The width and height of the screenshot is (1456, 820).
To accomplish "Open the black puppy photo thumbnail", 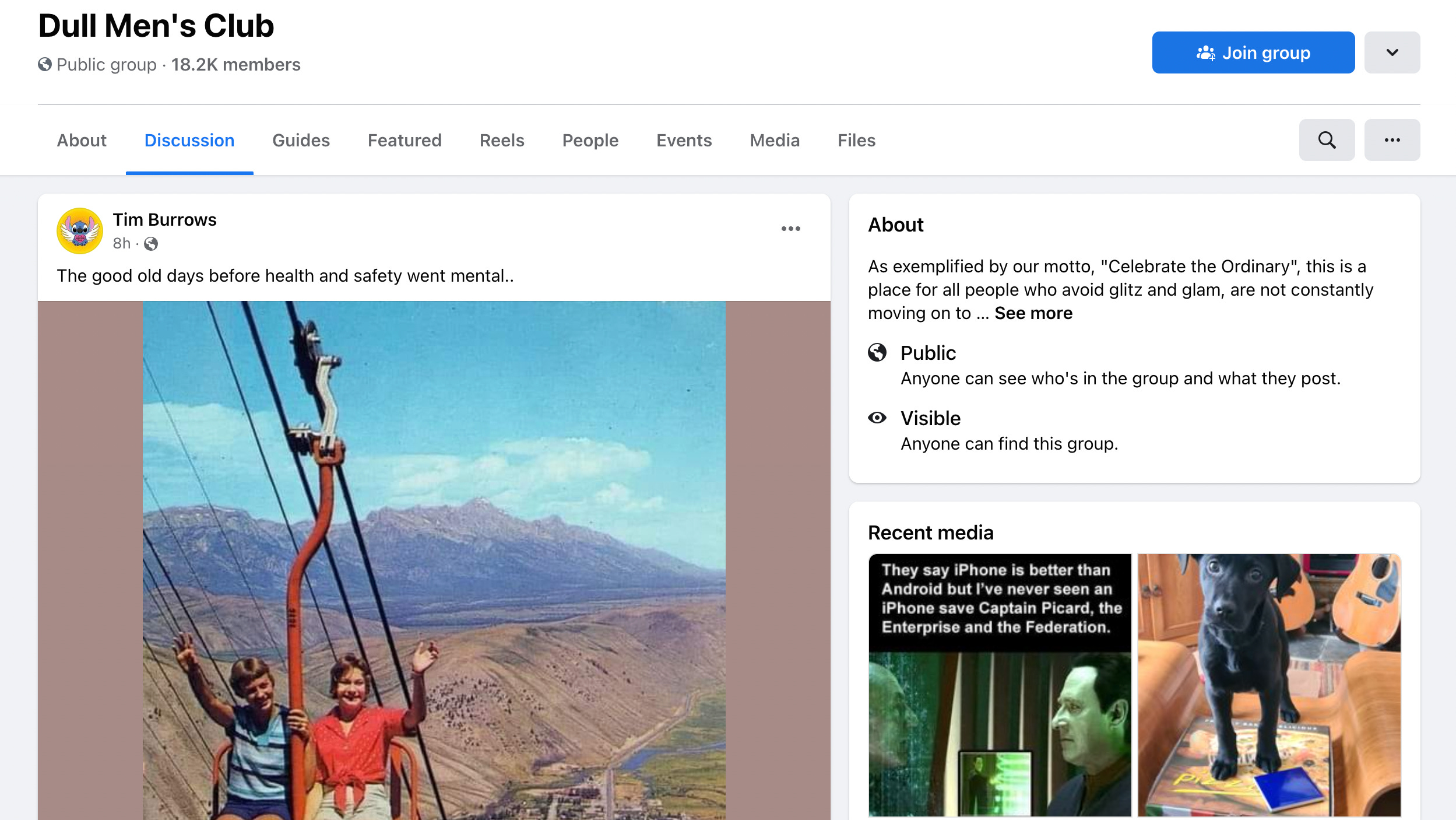I will point(1269,685).
